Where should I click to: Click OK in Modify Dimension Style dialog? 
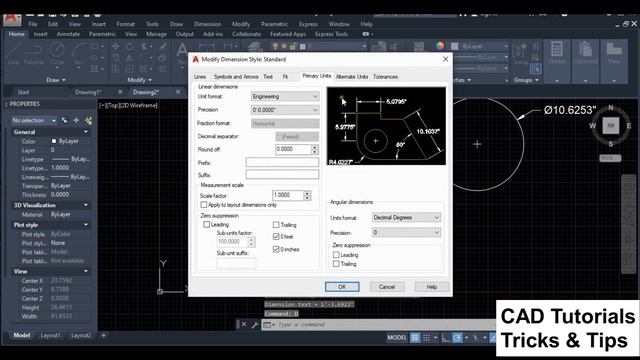tap(342, 287)
